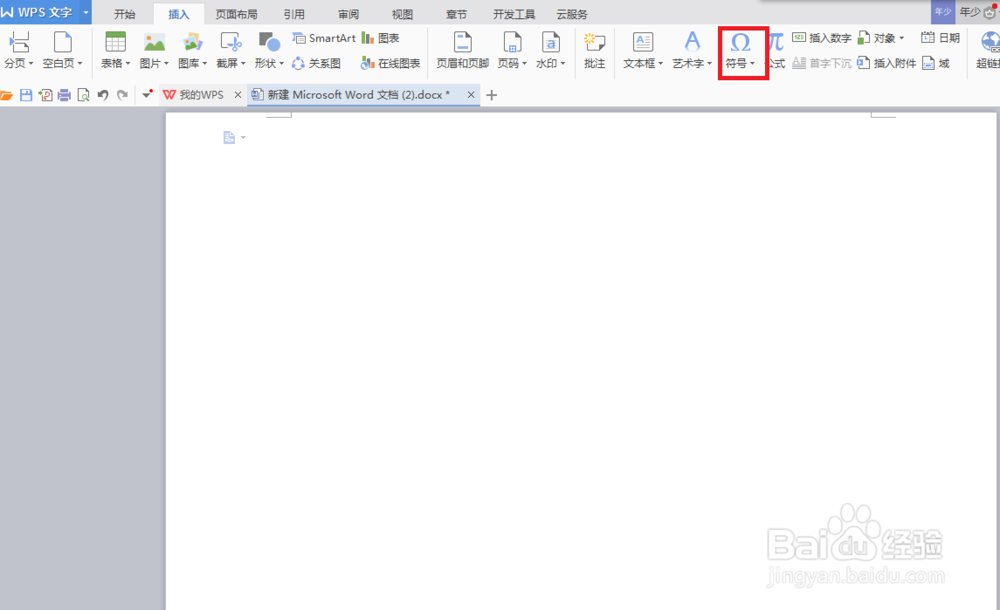Switch to the 审阅 tab
This screenshot has width=1000, height=610.
pyautogui.click(x=348, y=14)
